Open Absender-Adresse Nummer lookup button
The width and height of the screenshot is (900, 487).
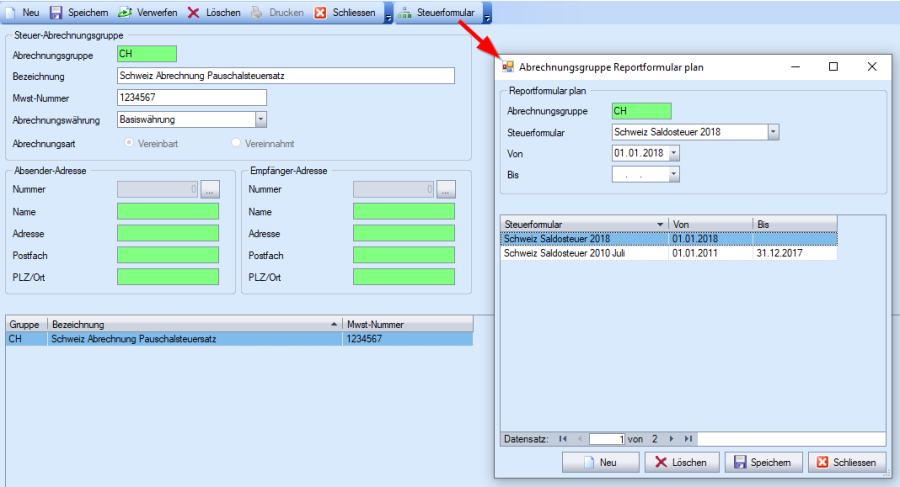210,189
